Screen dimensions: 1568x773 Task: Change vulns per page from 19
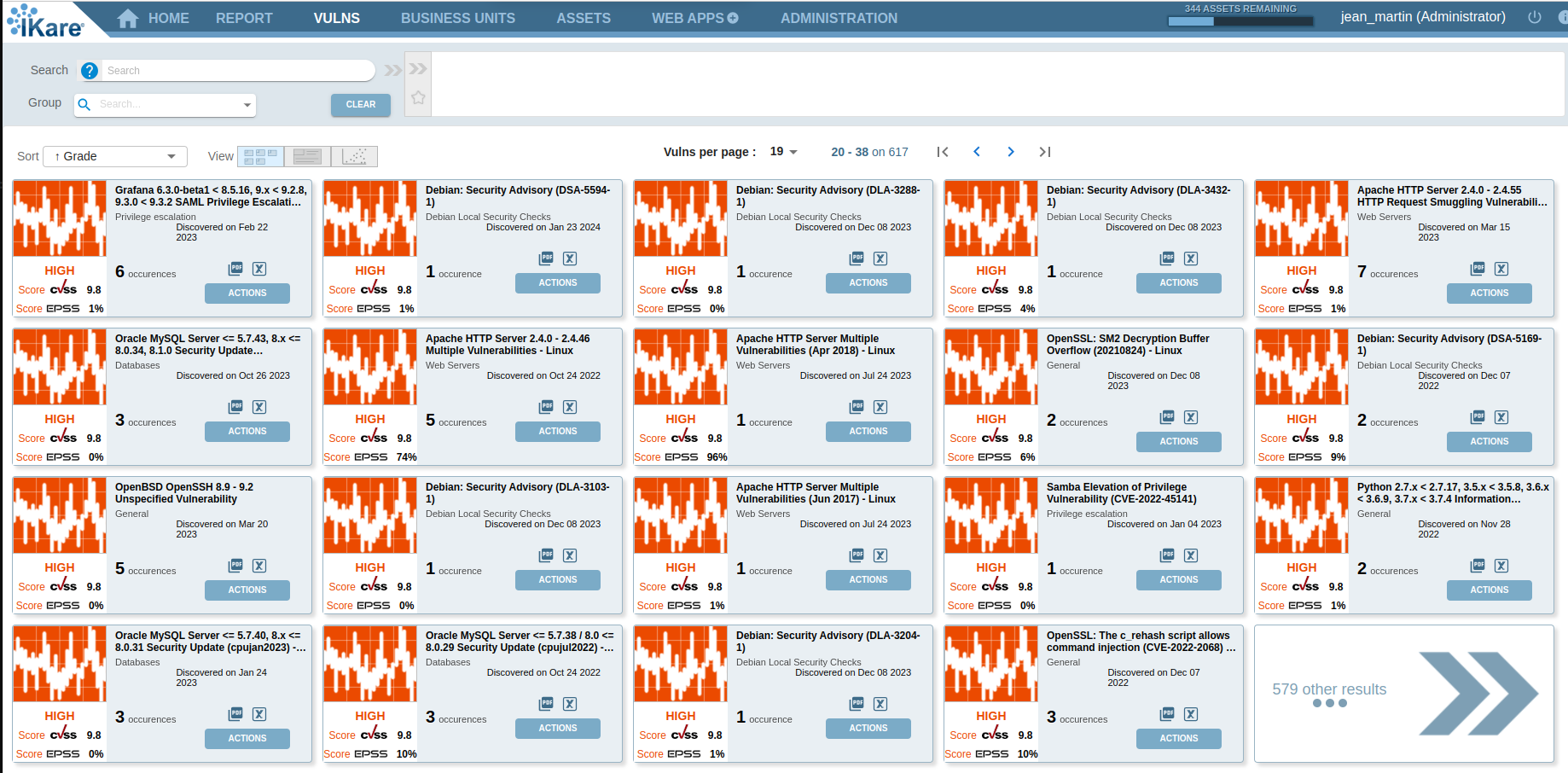click(781, 151)
